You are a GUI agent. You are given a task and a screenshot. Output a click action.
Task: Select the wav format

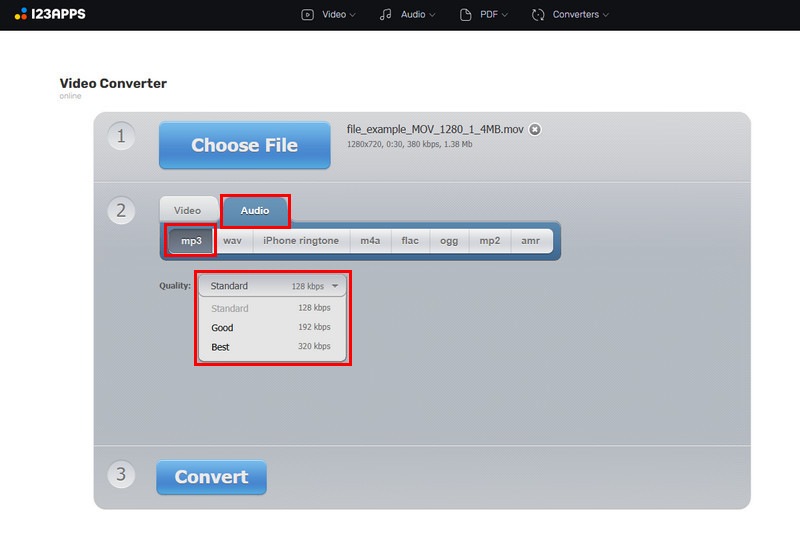(232, 241)
